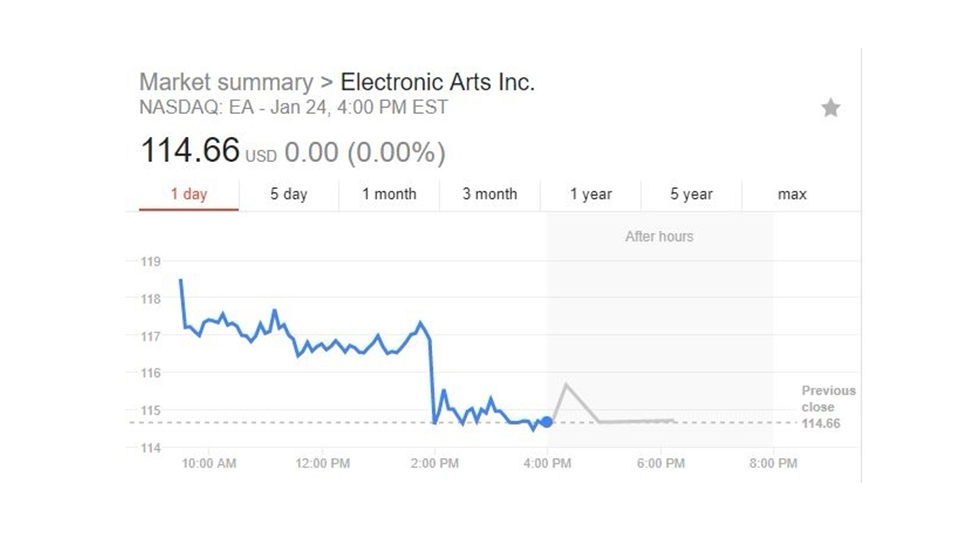
Task: Click the star favorite icon
Action: [x=830, y=108]
